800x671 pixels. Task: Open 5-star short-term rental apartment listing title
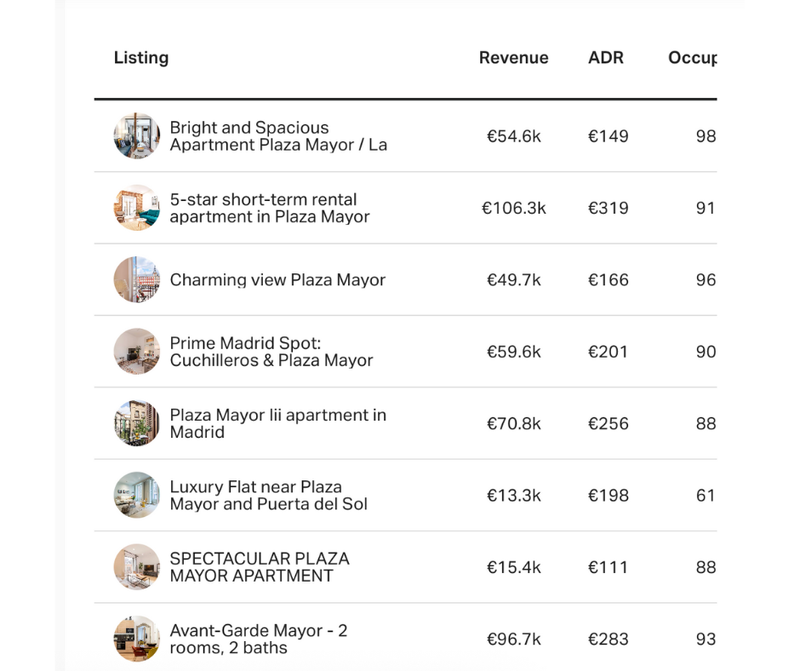pyautogui.click(x=269, y=208)
